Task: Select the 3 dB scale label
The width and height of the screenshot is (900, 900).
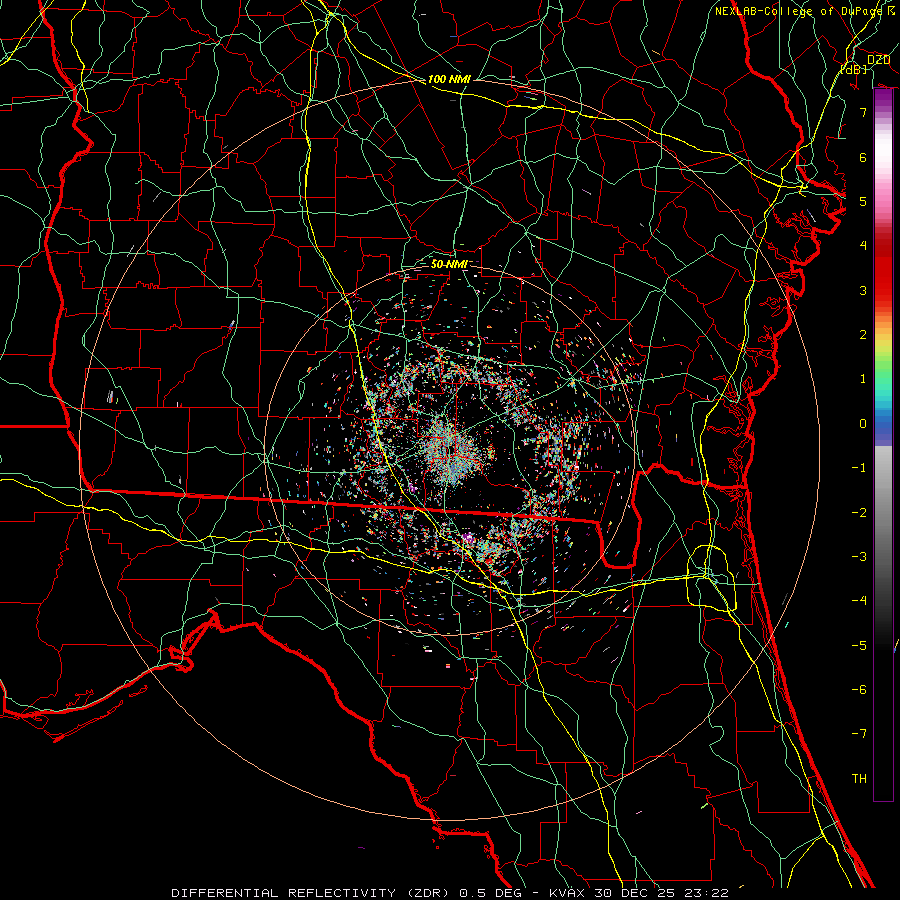Action: 863,290
